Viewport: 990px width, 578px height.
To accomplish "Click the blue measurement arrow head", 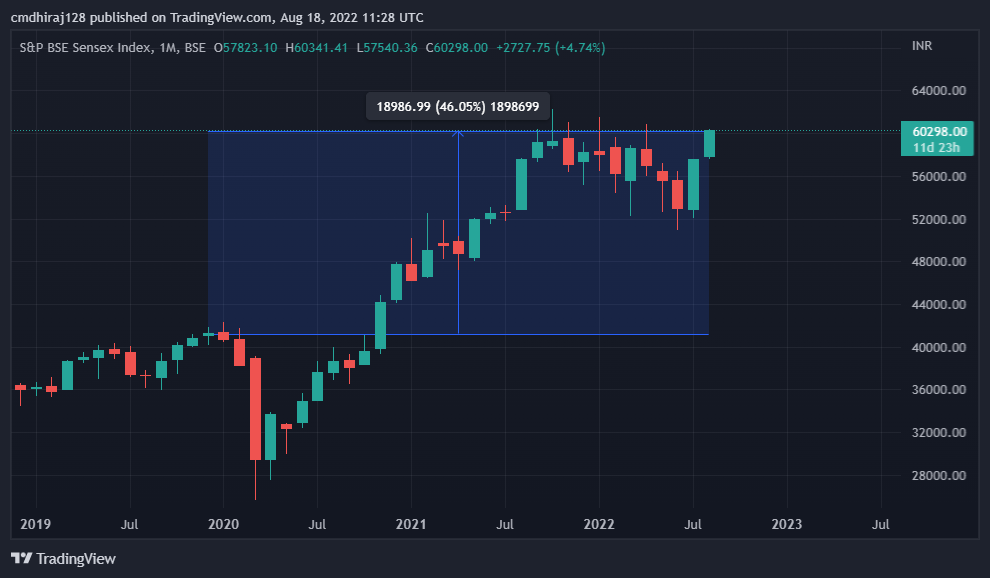I will (458, 133).
